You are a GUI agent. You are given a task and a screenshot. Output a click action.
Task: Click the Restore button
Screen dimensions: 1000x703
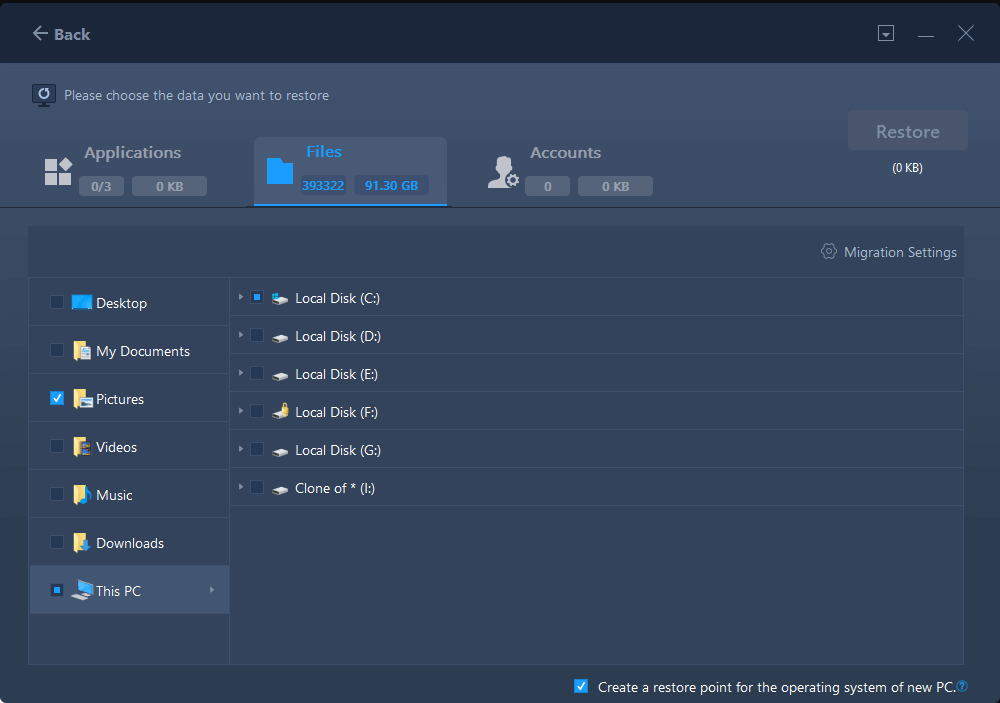tap(908, 131)
